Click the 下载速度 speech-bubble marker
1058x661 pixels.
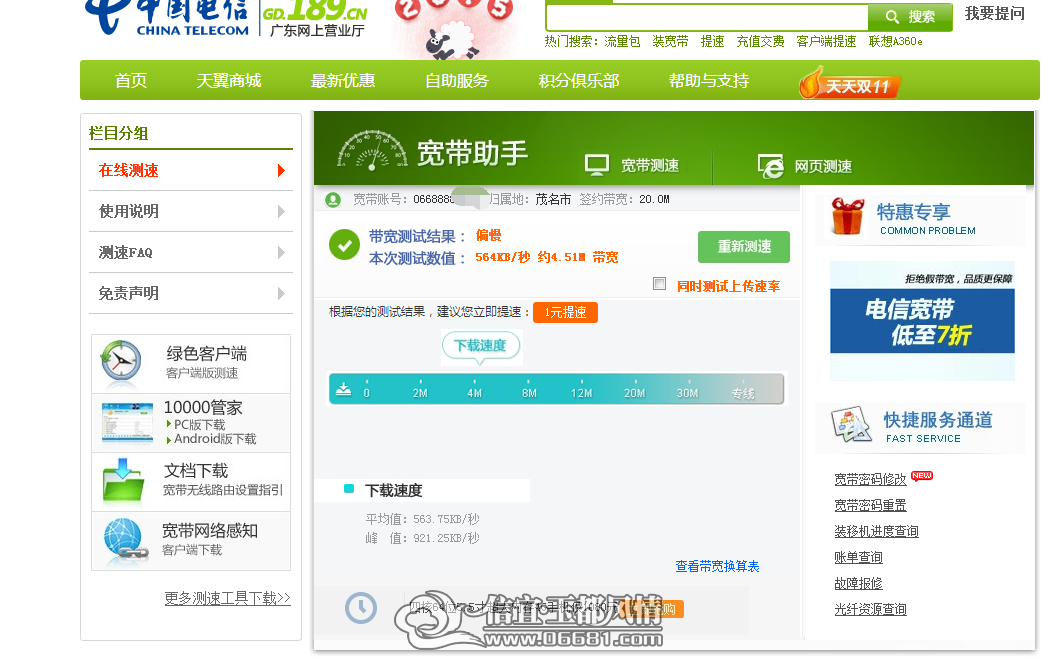click(x=481, y=347)
